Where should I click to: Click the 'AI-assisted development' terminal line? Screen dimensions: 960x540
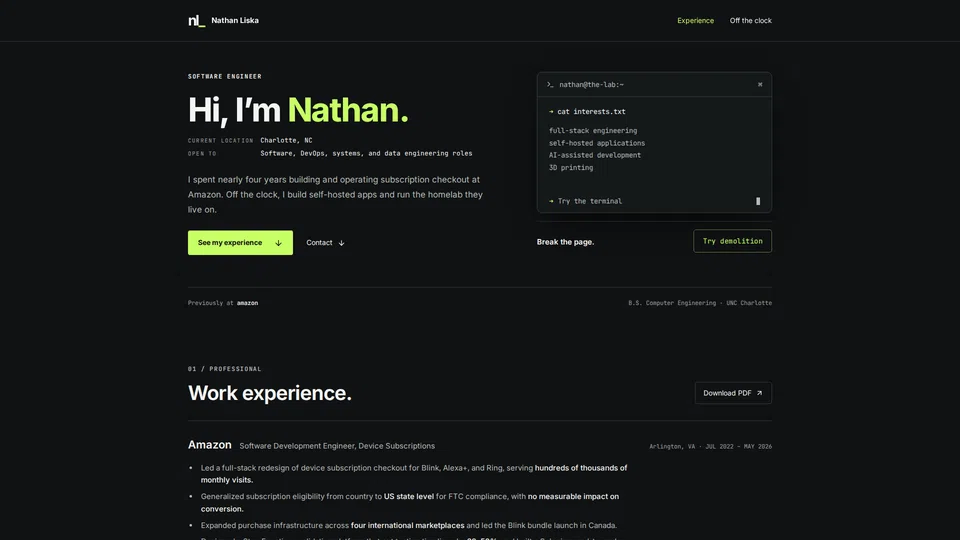(594, 155)
